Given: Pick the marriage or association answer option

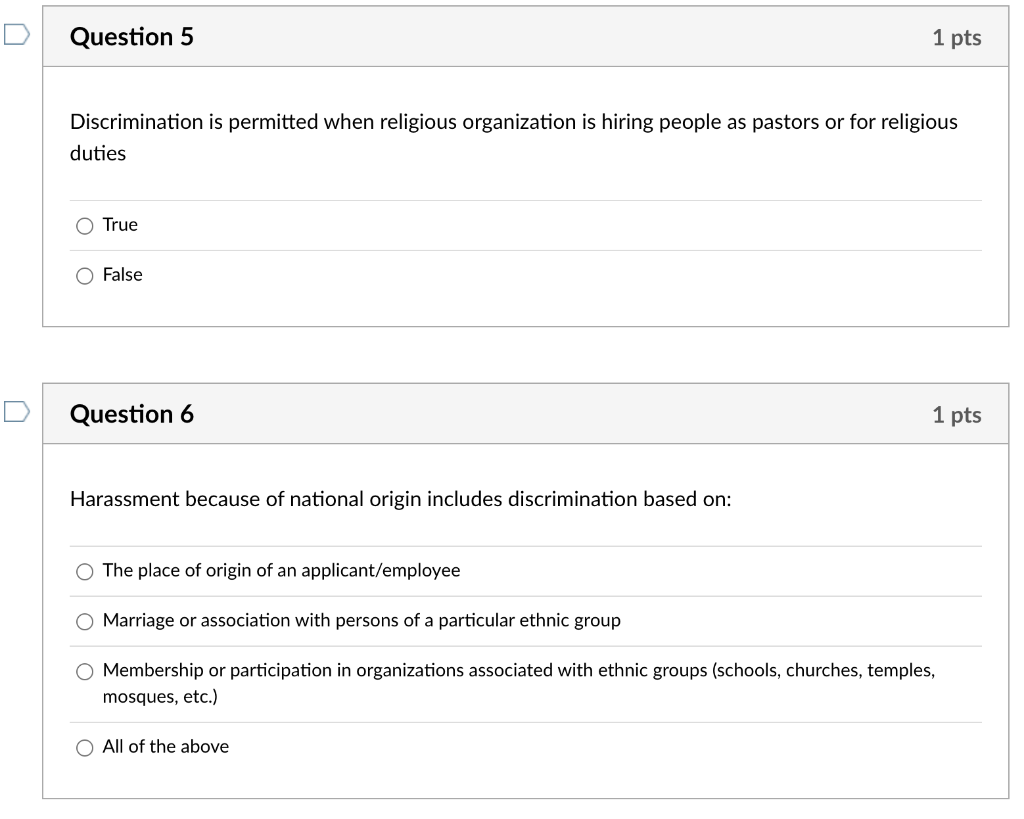Looking at the screenshot, I should pos(85,621).
